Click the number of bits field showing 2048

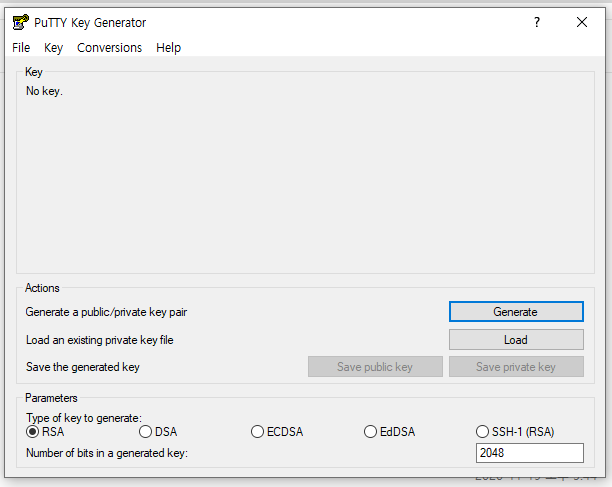[x=530, y=453]
